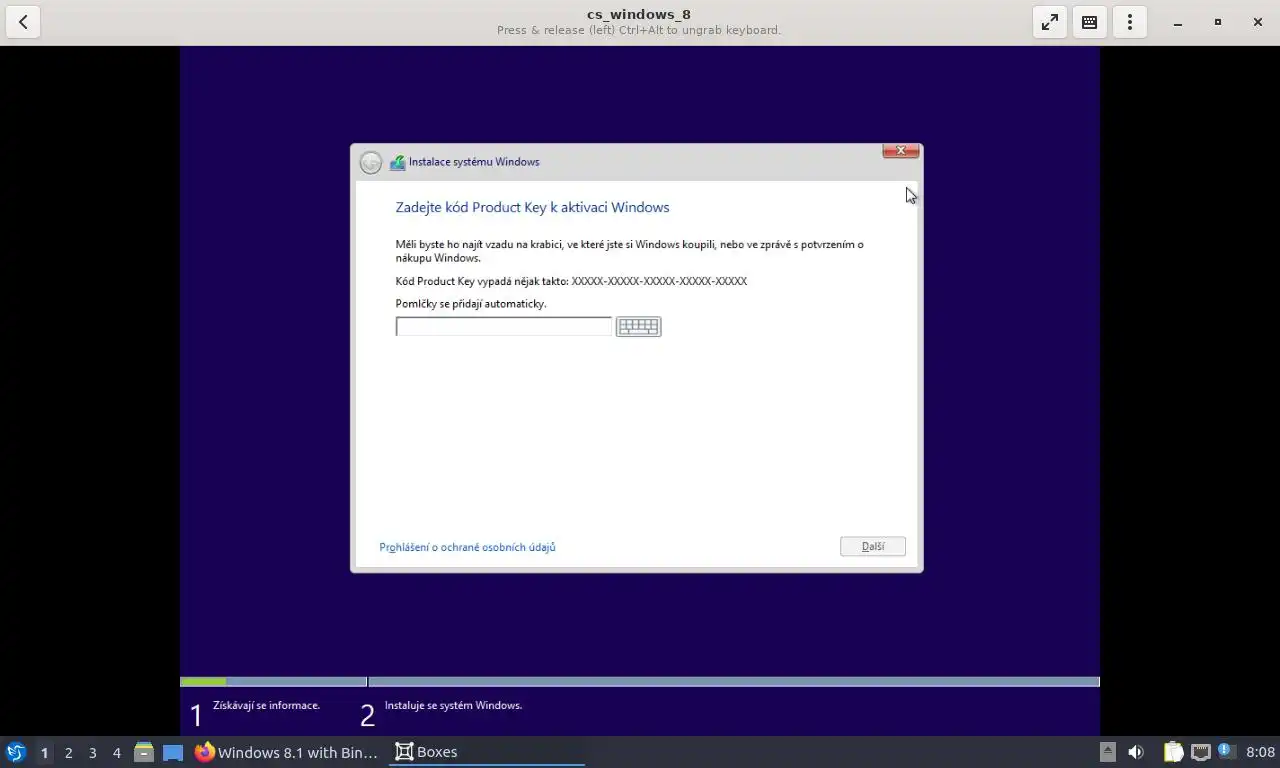Switch to workspace 1
This screenshot has height=768, width=1280.
pos(44,752)
